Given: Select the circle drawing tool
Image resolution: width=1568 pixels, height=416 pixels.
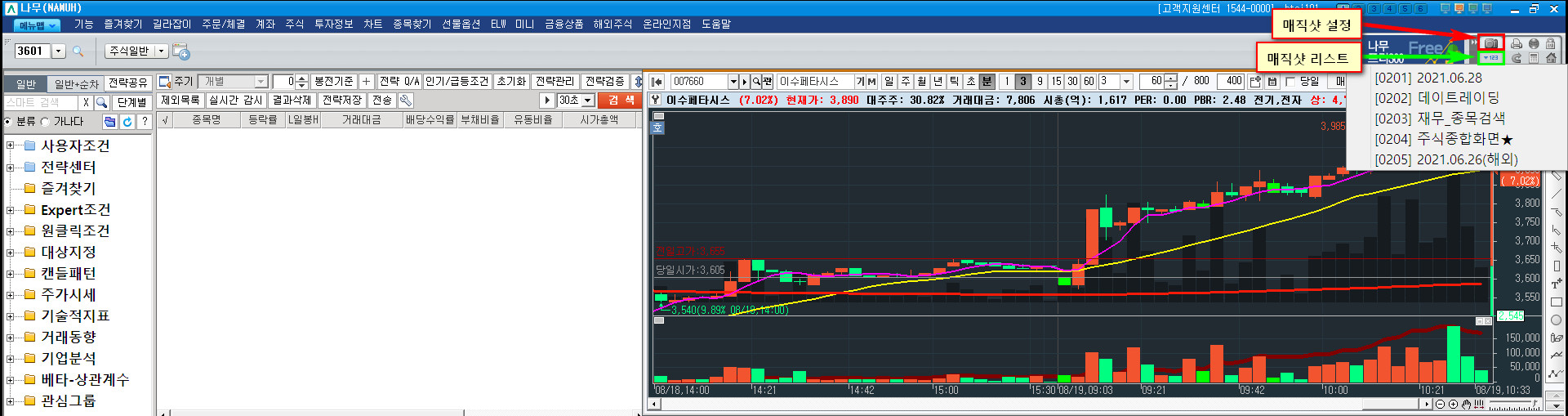Looking at the screenshot, I should coord(1557,320).
